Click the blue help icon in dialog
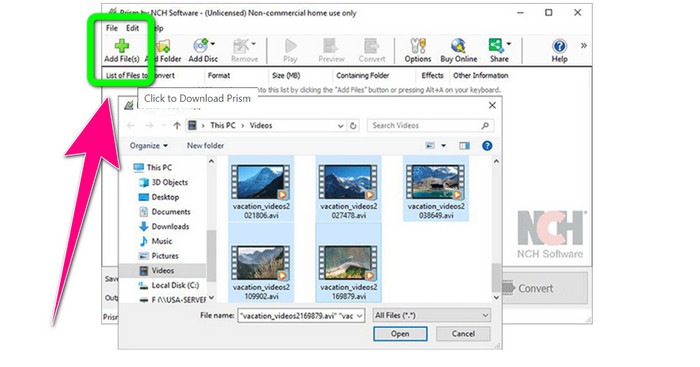The width and height of the screenshot is (700, 367). coord(487,146)
